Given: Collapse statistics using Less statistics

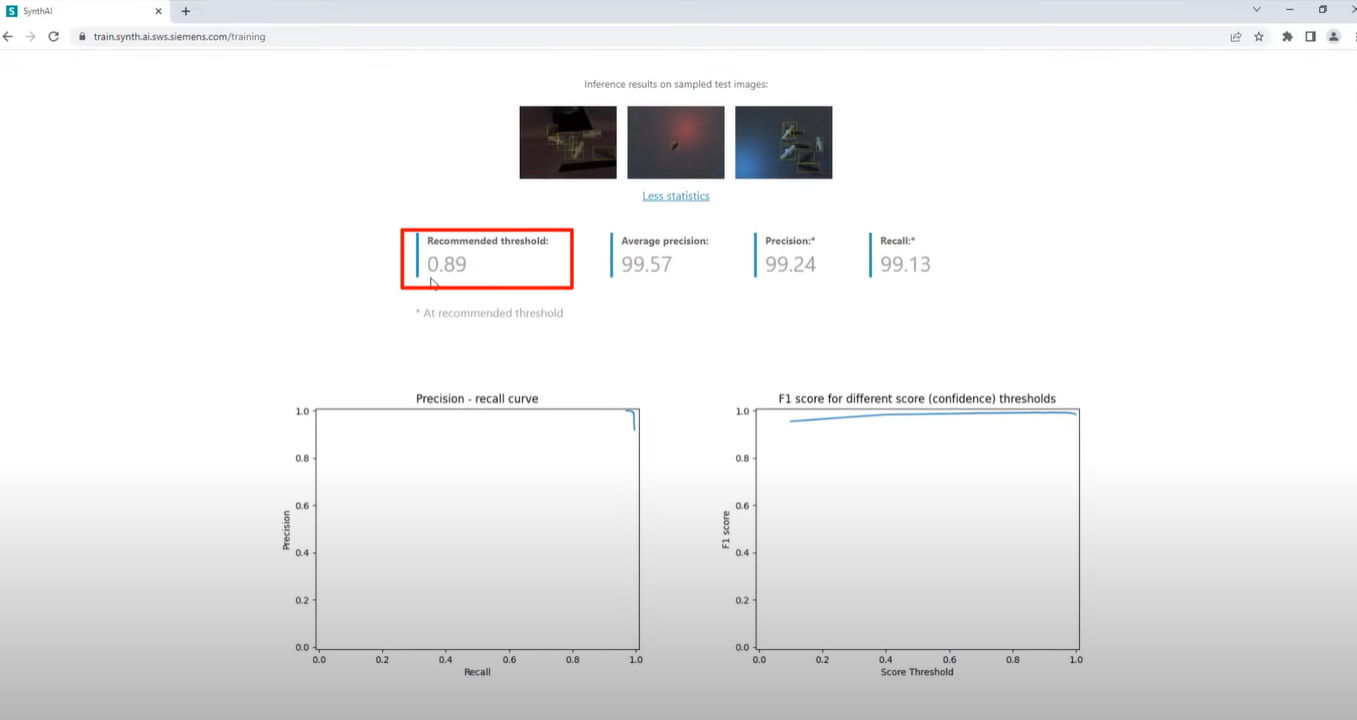Looking at the screenshot, I should coord(676,196).
